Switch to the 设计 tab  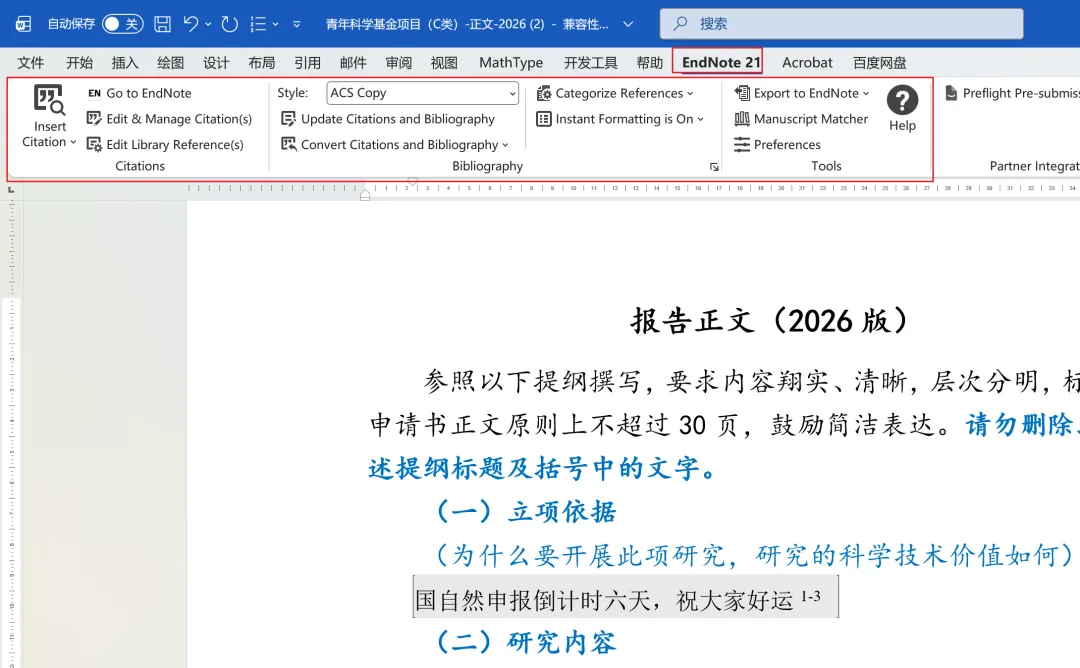[216, 63]
